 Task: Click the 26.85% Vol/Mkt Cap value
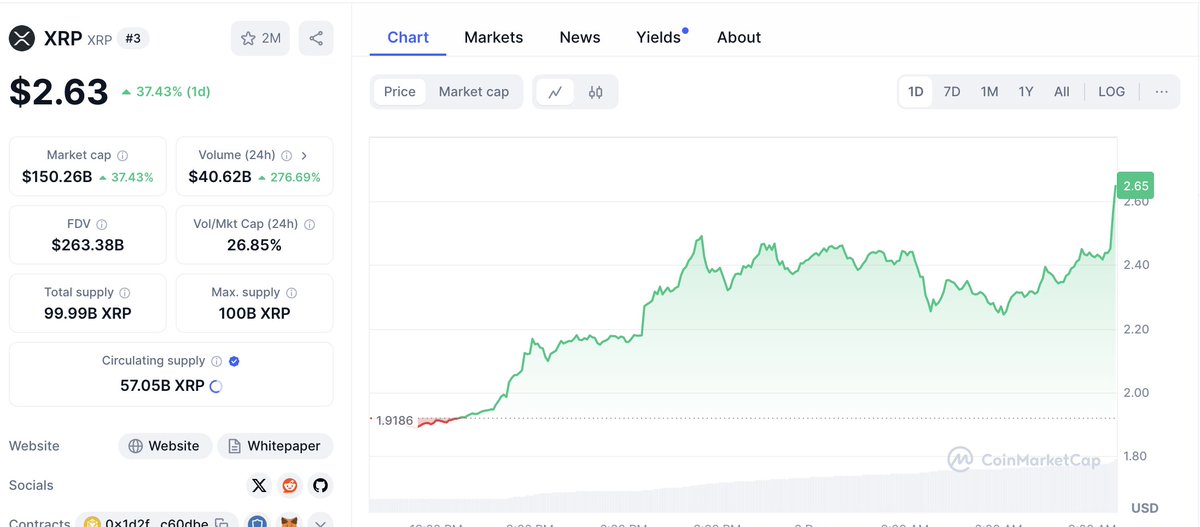click(255, 245)
